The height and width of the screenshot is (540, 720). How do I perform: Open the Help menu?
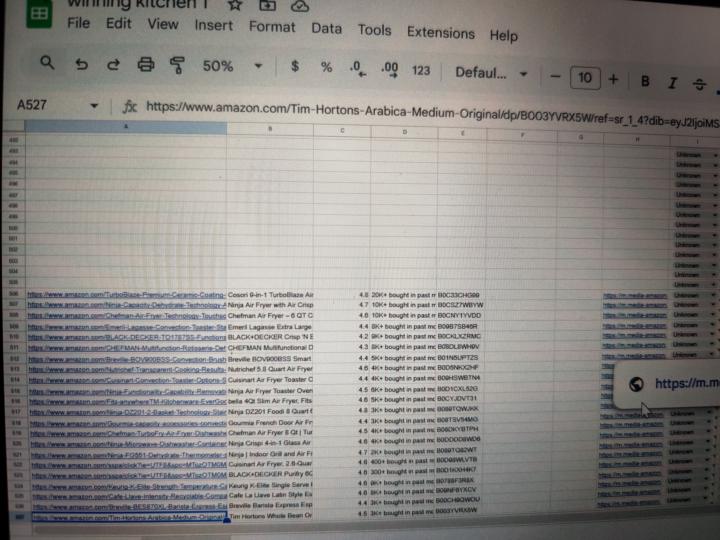(503, 35)
